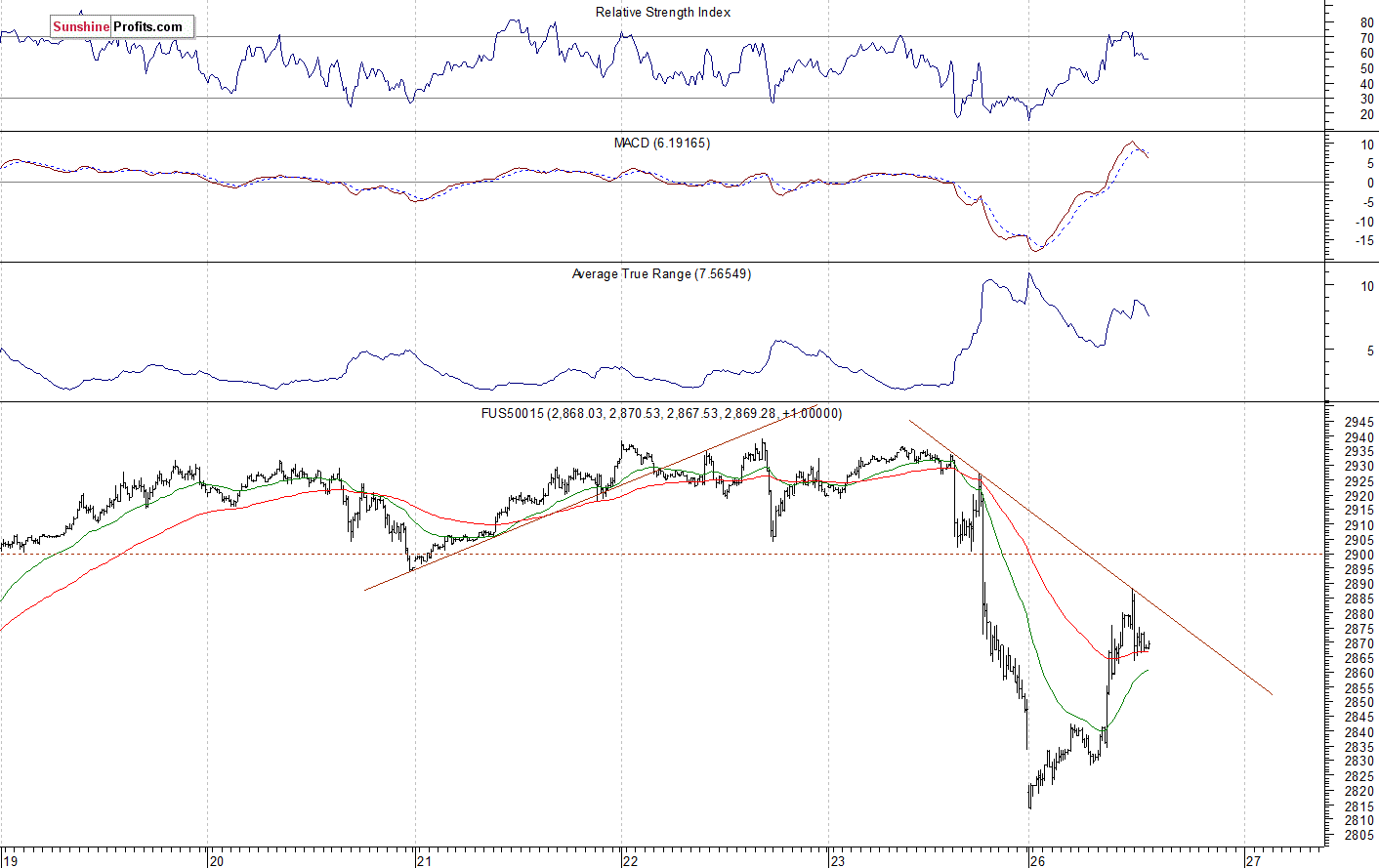Click the ATR 5 scale label
1379x868 pixels.
click(1370, 351)
